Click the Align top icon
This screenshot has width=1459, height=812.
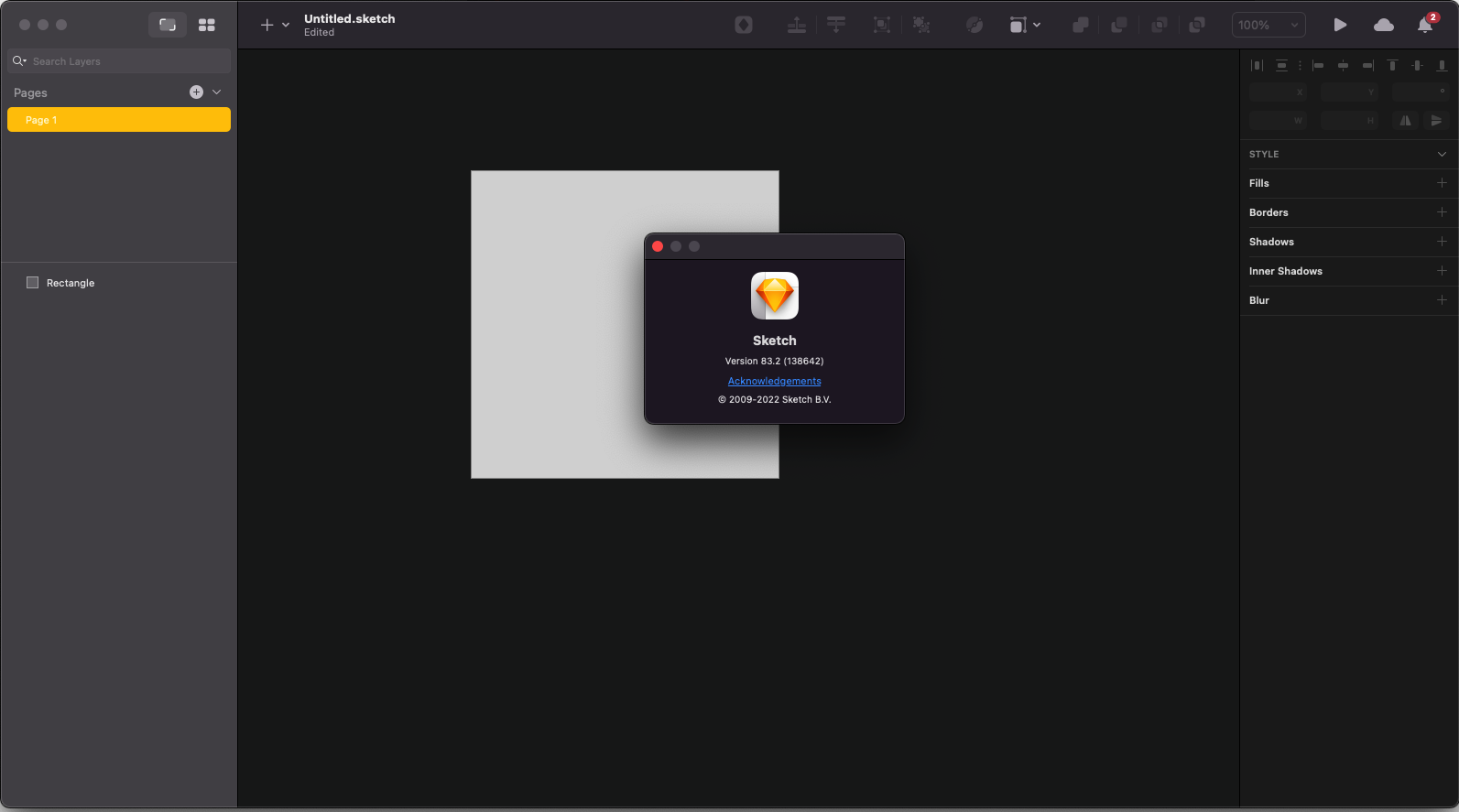pyautogui.click(x=1392, y=65)
